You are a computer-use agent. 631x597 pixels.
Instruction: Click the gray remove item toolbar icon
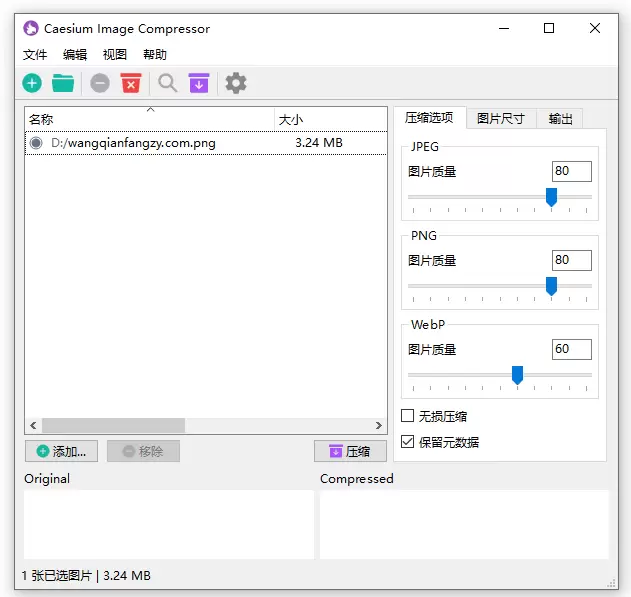[x=100, y=83]
